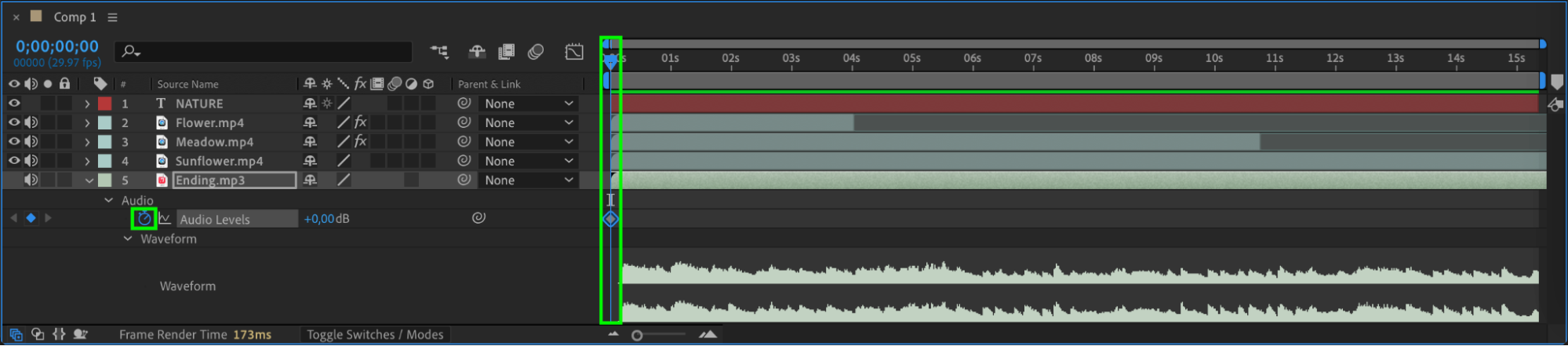This screenshot has height=346, width=1568.
Task: Open parent dropdown for NATURE layer
Action: pyautogui.click(x=529, y=104)
